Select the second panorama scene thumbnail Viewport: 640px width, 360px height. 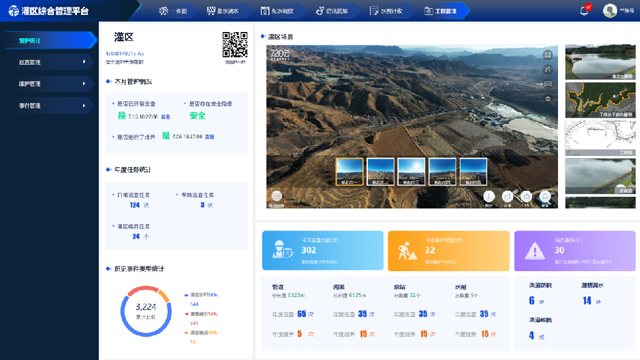(x=380, y=172)
